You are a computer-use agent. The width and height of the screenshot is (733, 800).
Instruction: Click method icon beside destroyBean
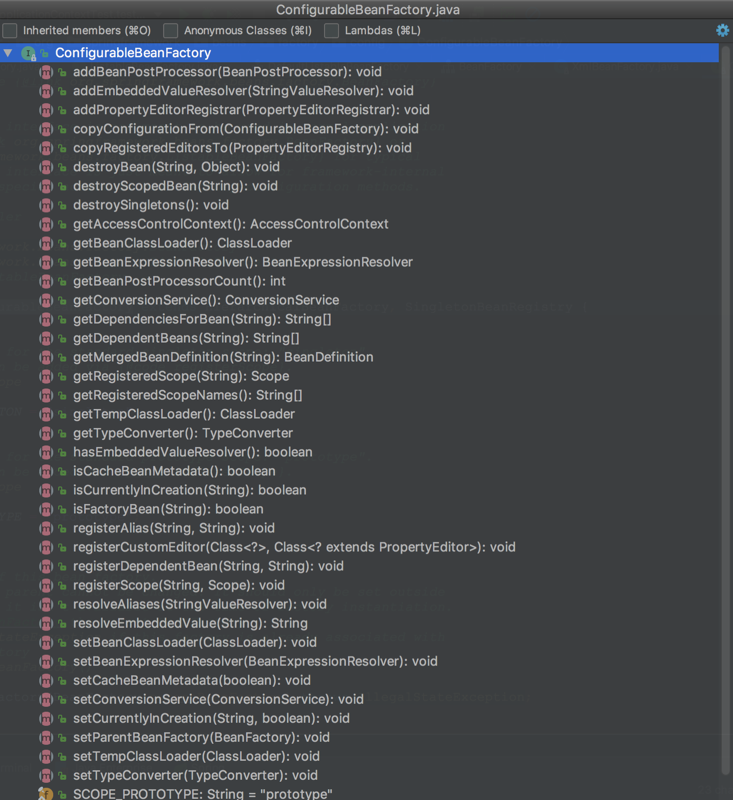(x=46, y=167)
